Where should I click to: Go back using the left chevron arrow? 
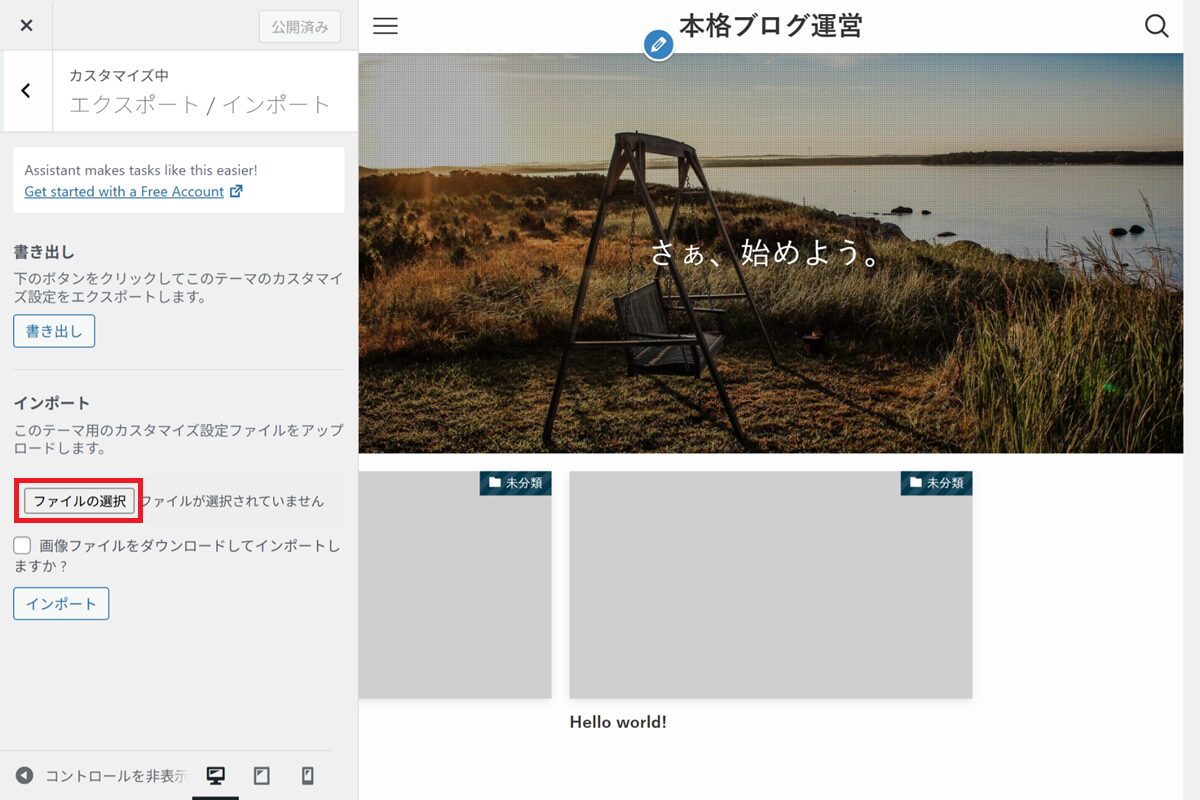[x=26, y=91]
